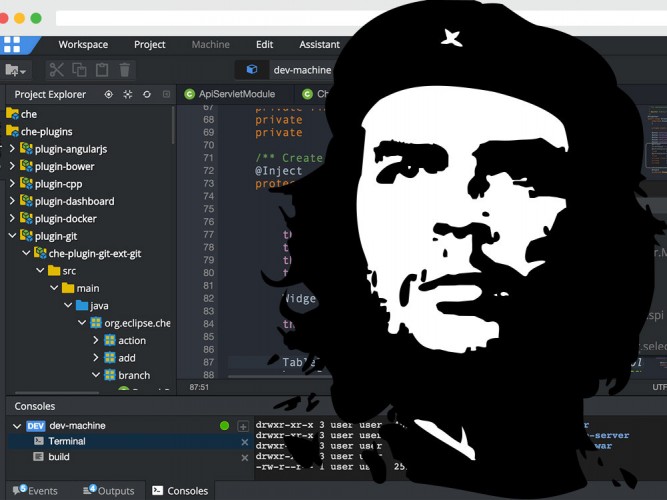The width and height of the screenshot is (667, 500).
Task: Click the refresh icon in Project Explorer header
Action: tap(147, 94)
